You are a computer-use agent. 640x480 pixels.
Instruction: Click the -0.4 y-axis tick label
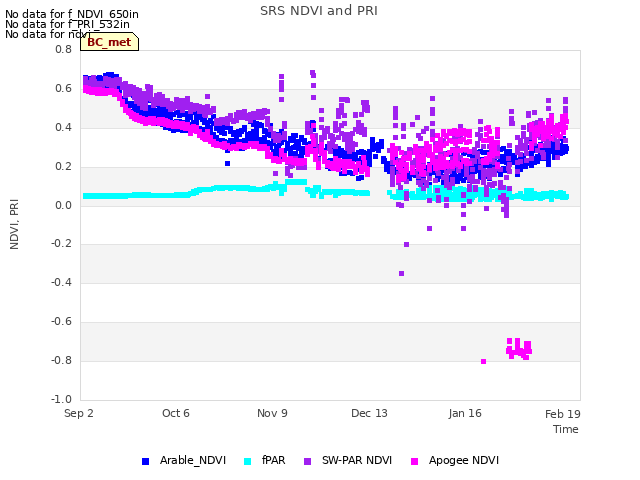(x=61, y=282)
